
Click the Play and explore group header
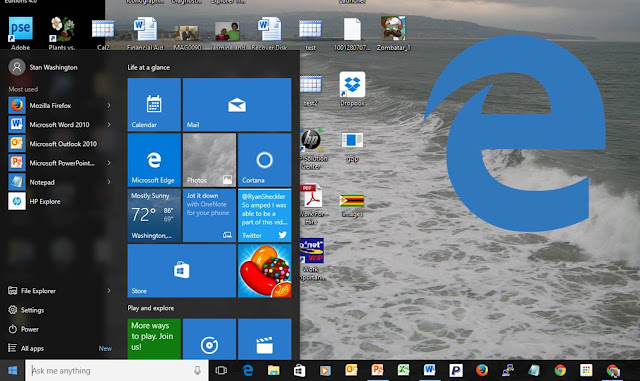pos(151,308)
